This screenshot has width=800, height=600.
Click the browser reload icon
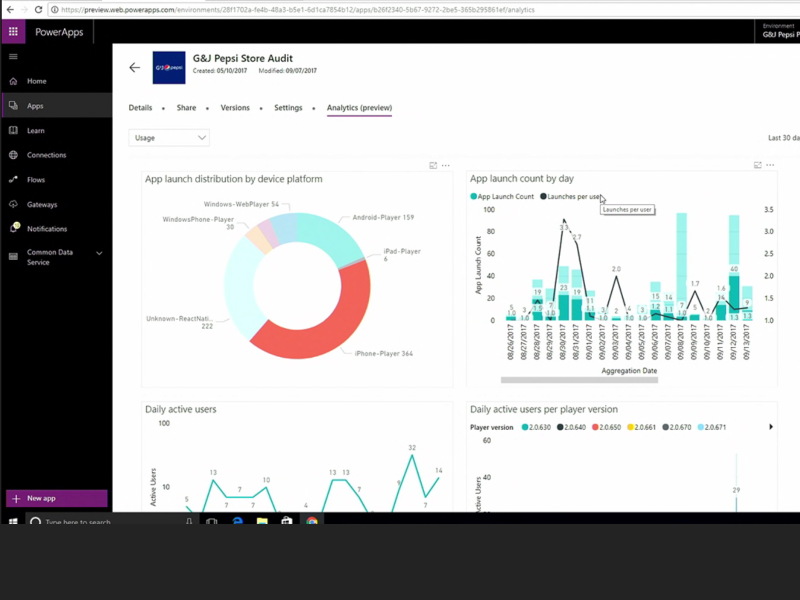click(38, 9)
